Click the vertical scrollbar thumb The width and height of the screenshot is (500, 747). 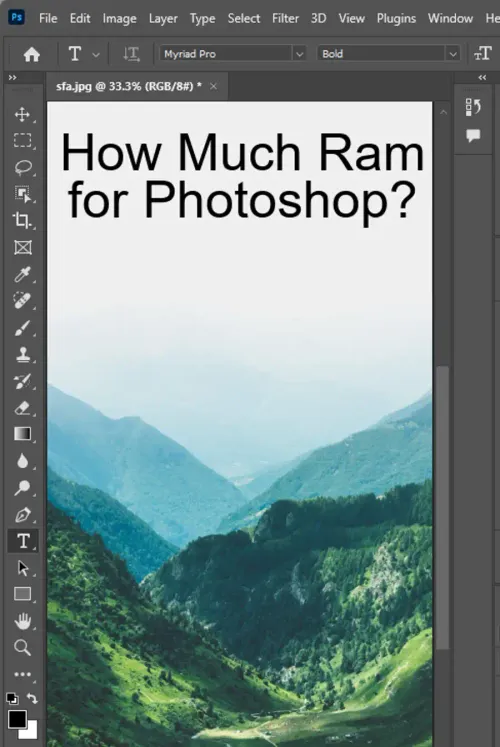pos(443,507)
